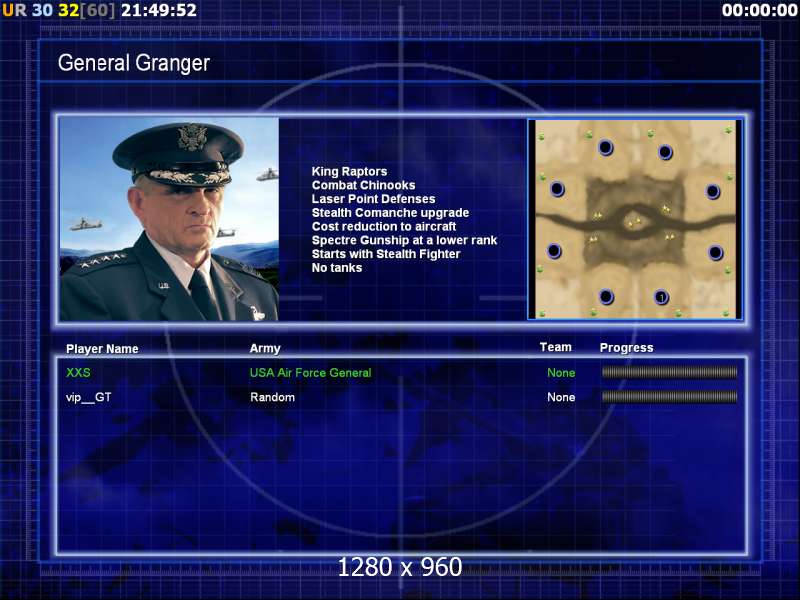The height and width of the screenshot is (600, 800).
Task: Click XXS team value None
Action: click(x=561, y=373)
